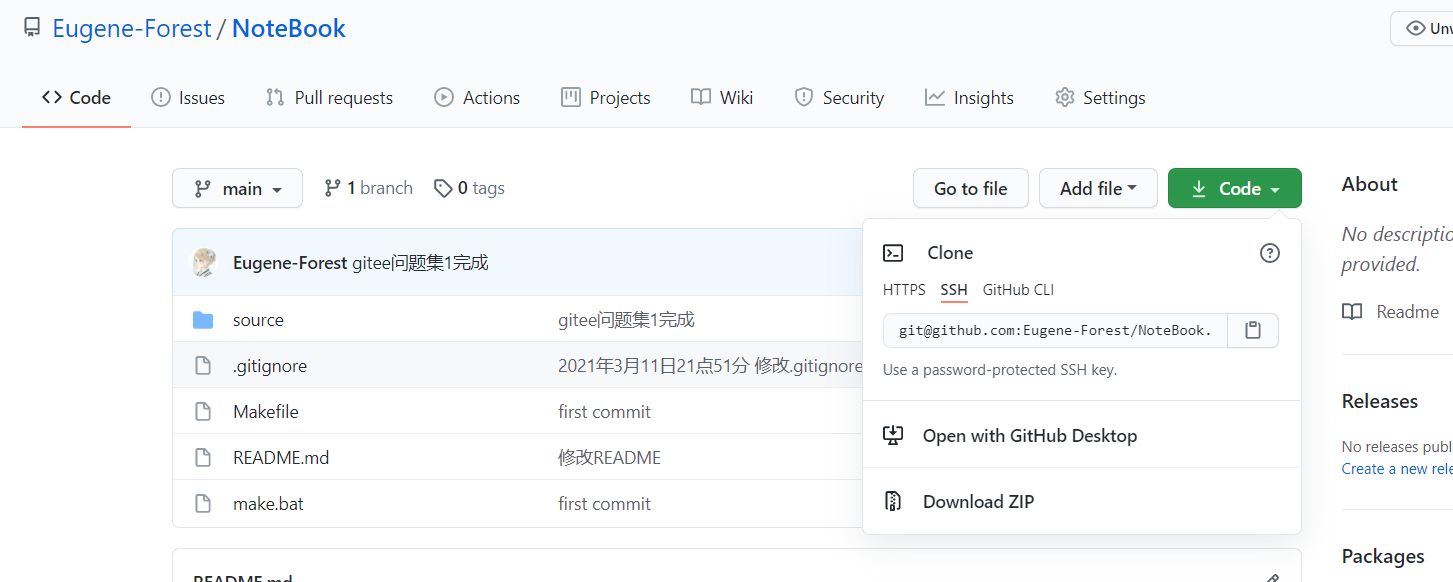Expand the main branch dropdown
This screenshot has height=582, width=1453.
coord(237,188)
